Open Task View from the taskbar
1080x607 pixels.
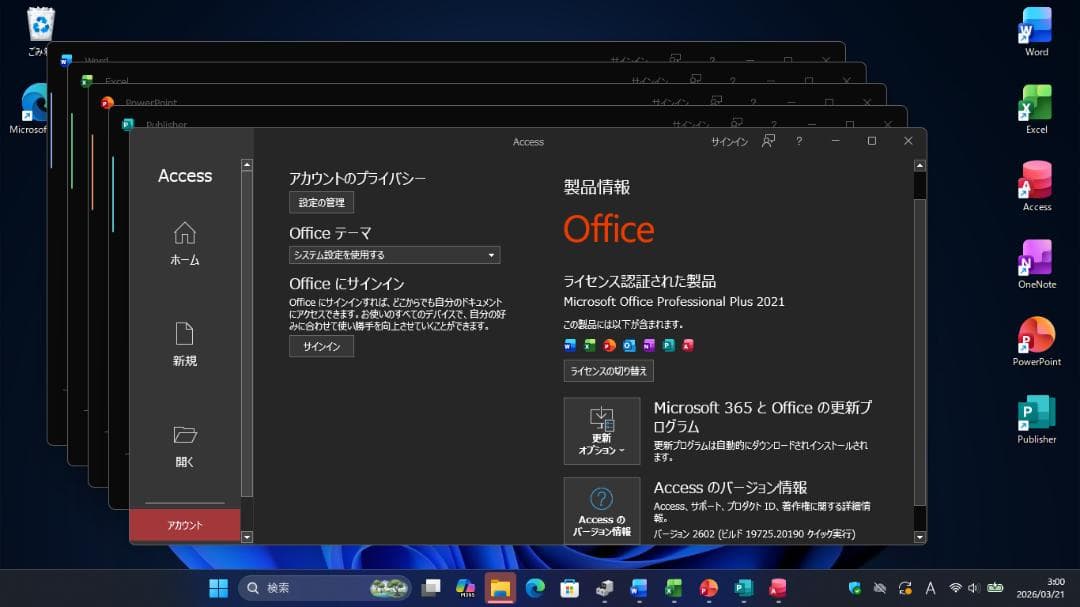tap(431, 588)
